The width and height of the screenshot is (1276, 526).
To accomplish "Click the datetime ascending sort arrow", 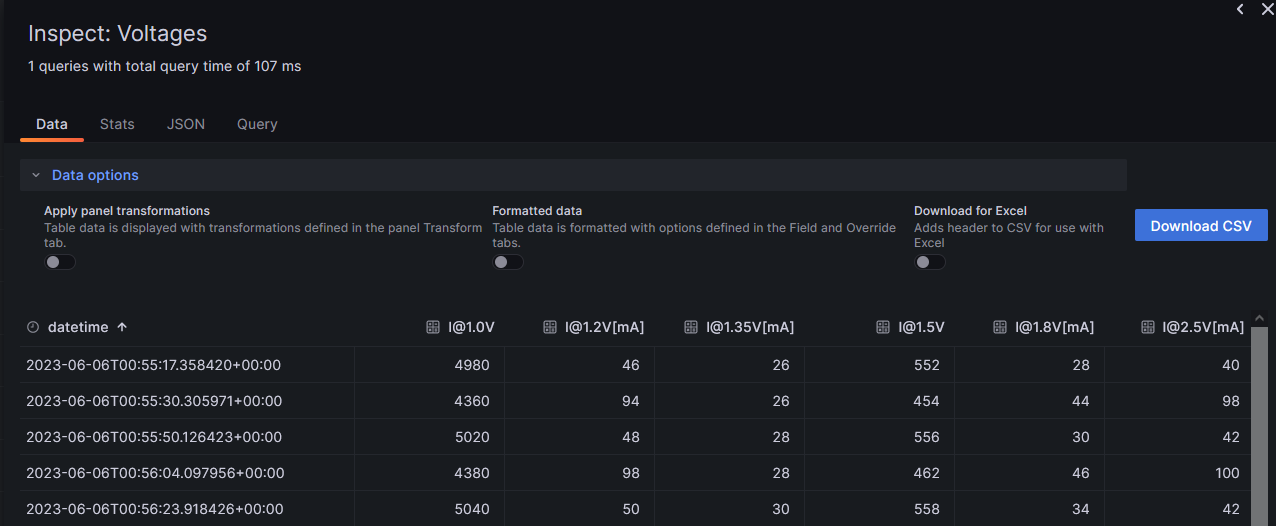I will (122, 327).
